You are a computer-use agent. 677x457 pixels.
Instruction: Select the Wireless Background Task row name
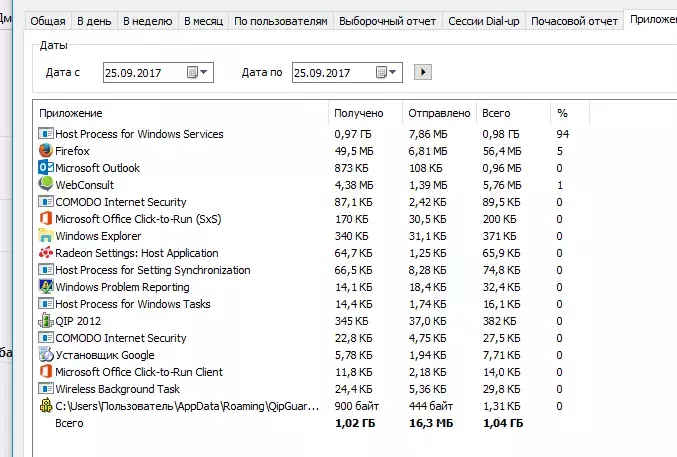tap(117, 389)
